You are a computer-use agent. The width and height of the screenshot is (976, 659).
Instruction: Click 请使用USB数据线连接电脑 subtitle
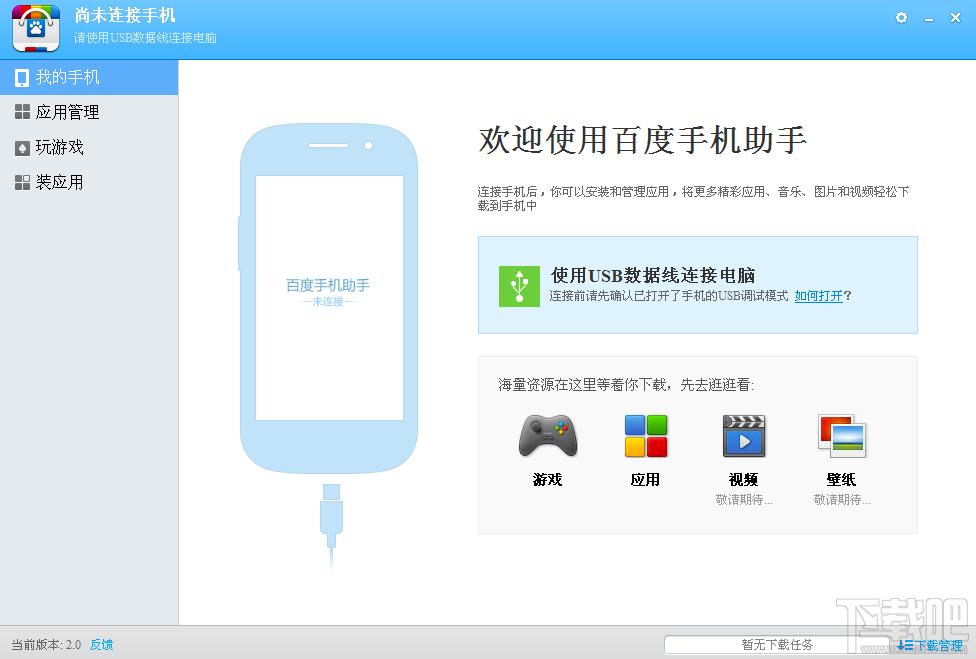[x=145, y=38]
